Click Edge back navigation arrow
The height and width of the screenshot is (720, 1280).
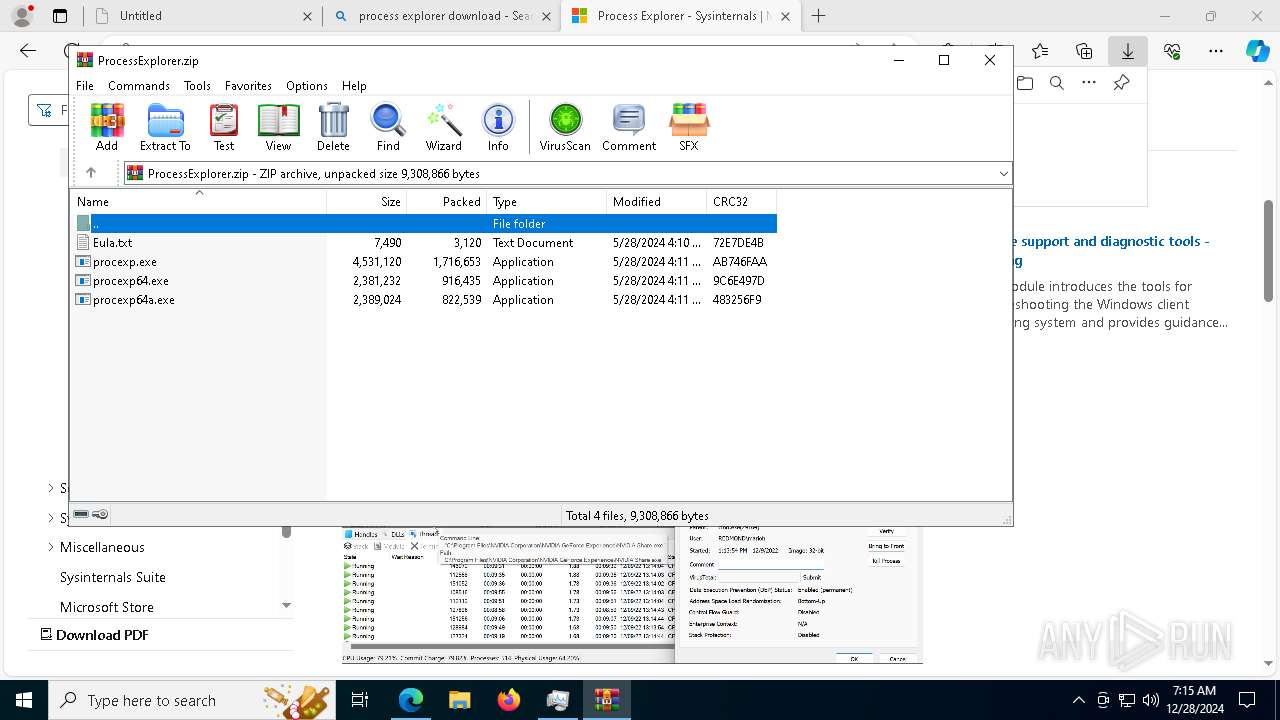[x=28, y=51]
